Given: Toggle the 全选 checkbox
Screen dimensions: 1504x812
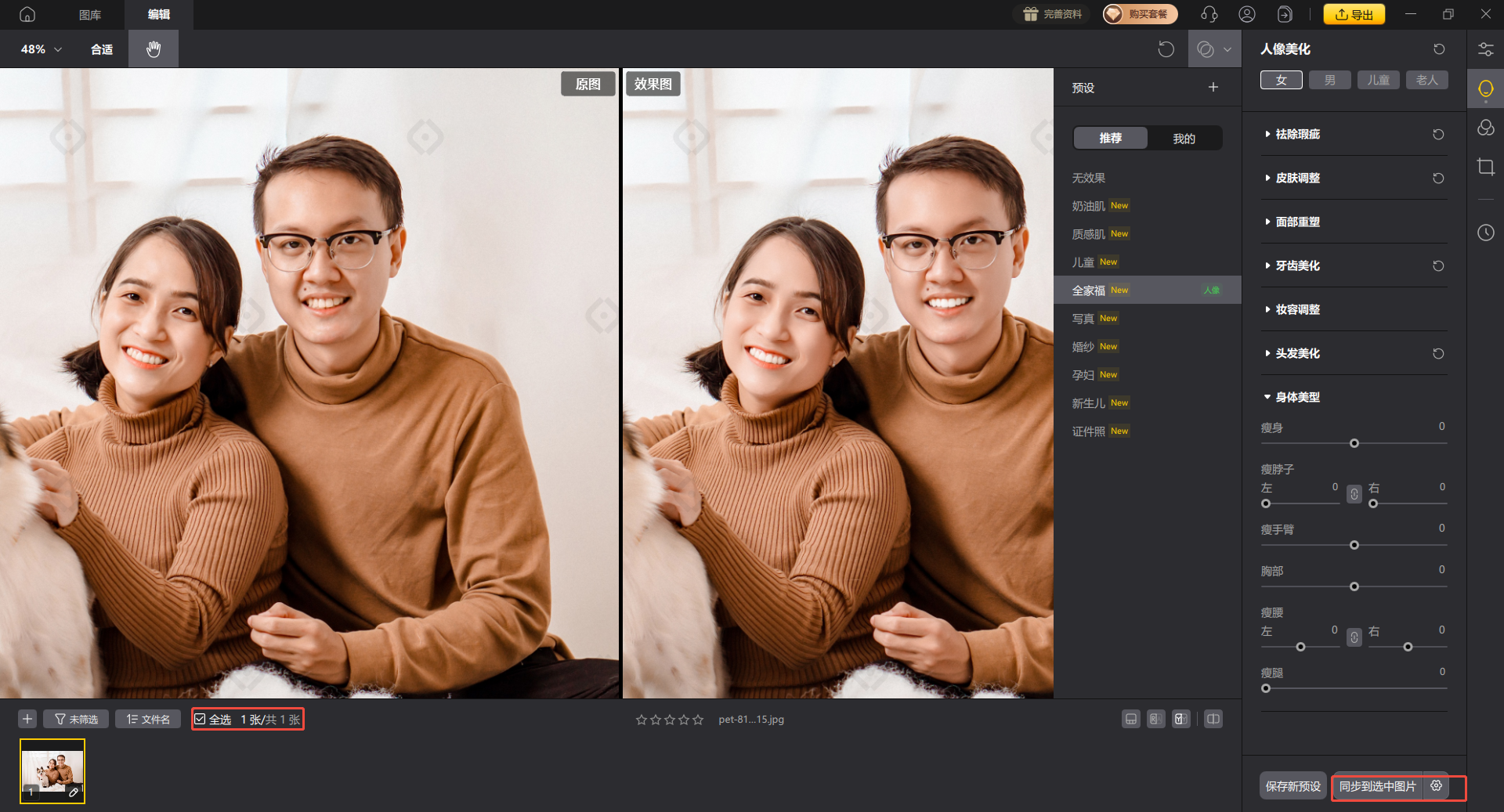Looking at the screenshot, I should (201, 719).
